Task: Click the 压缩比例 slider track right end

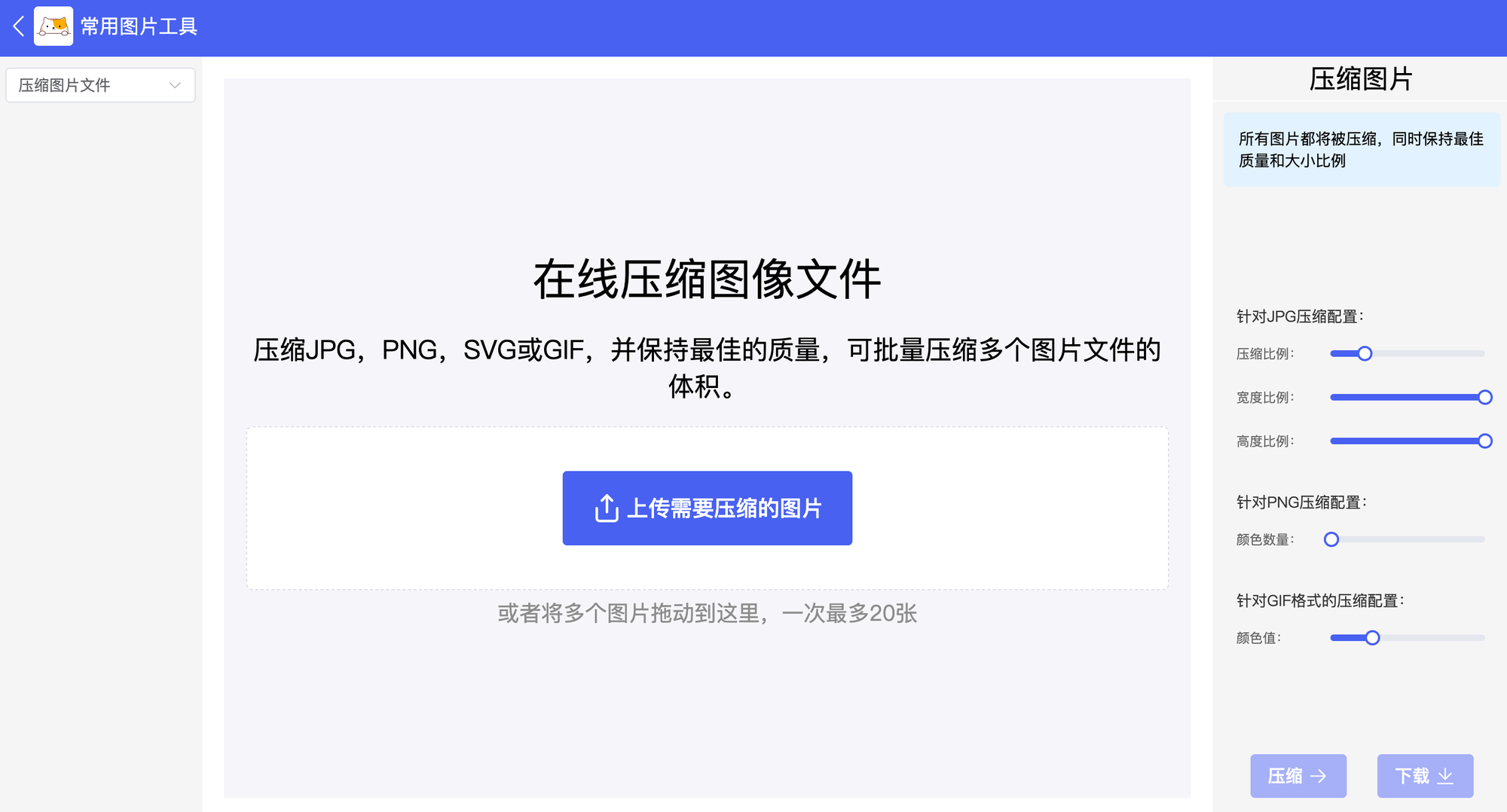Action: (1481, 353)
